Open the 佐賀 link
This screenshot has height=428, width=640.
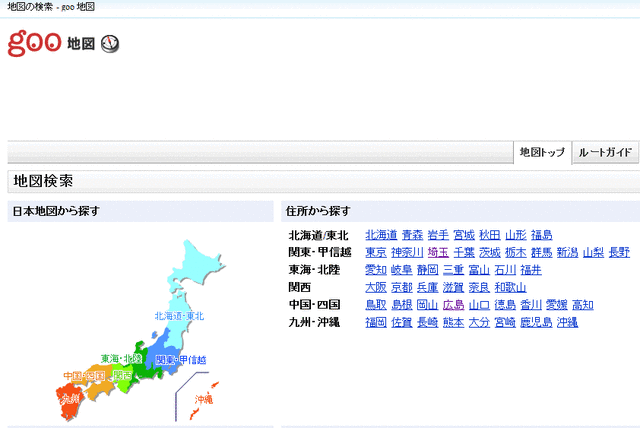pyautogui.click(x=402, y=322)
